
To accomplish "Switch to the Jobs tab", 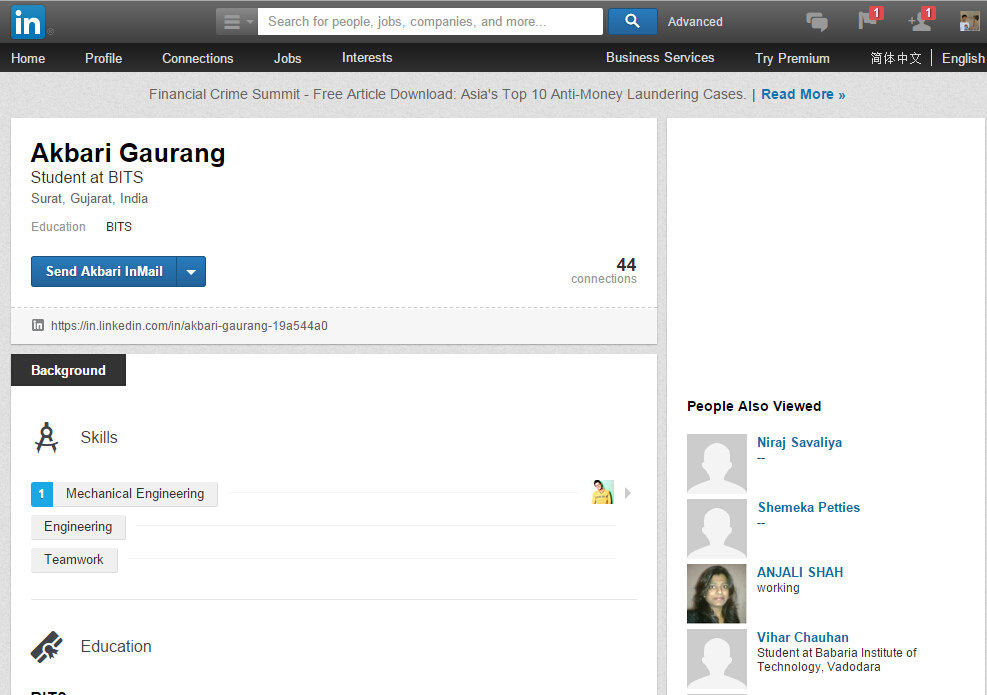I will click(x=287, y=58).
